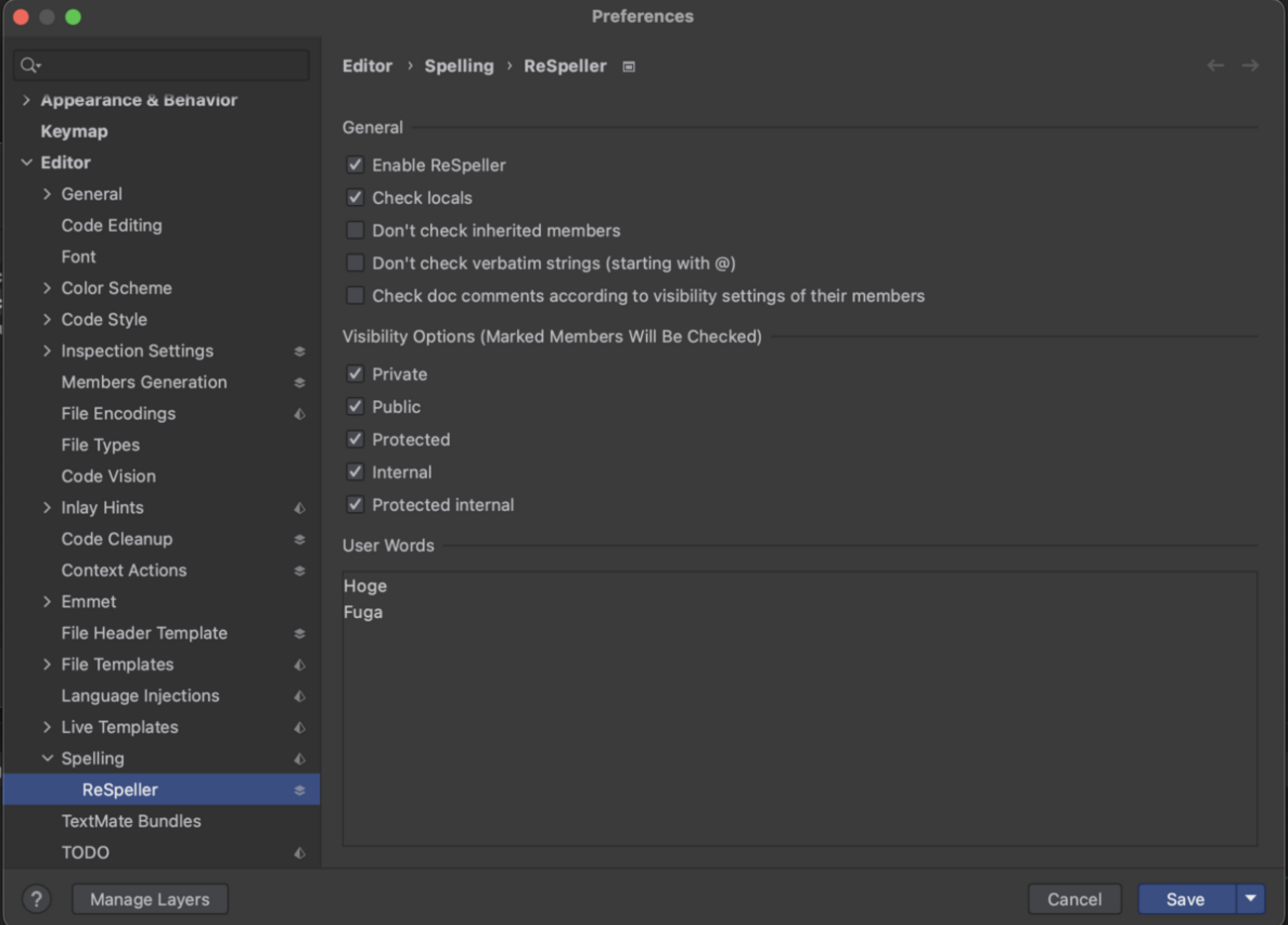Focus the preferences search field
Image resolution: width=1288 pixels, height=925 pixels.
click(168, 65)
